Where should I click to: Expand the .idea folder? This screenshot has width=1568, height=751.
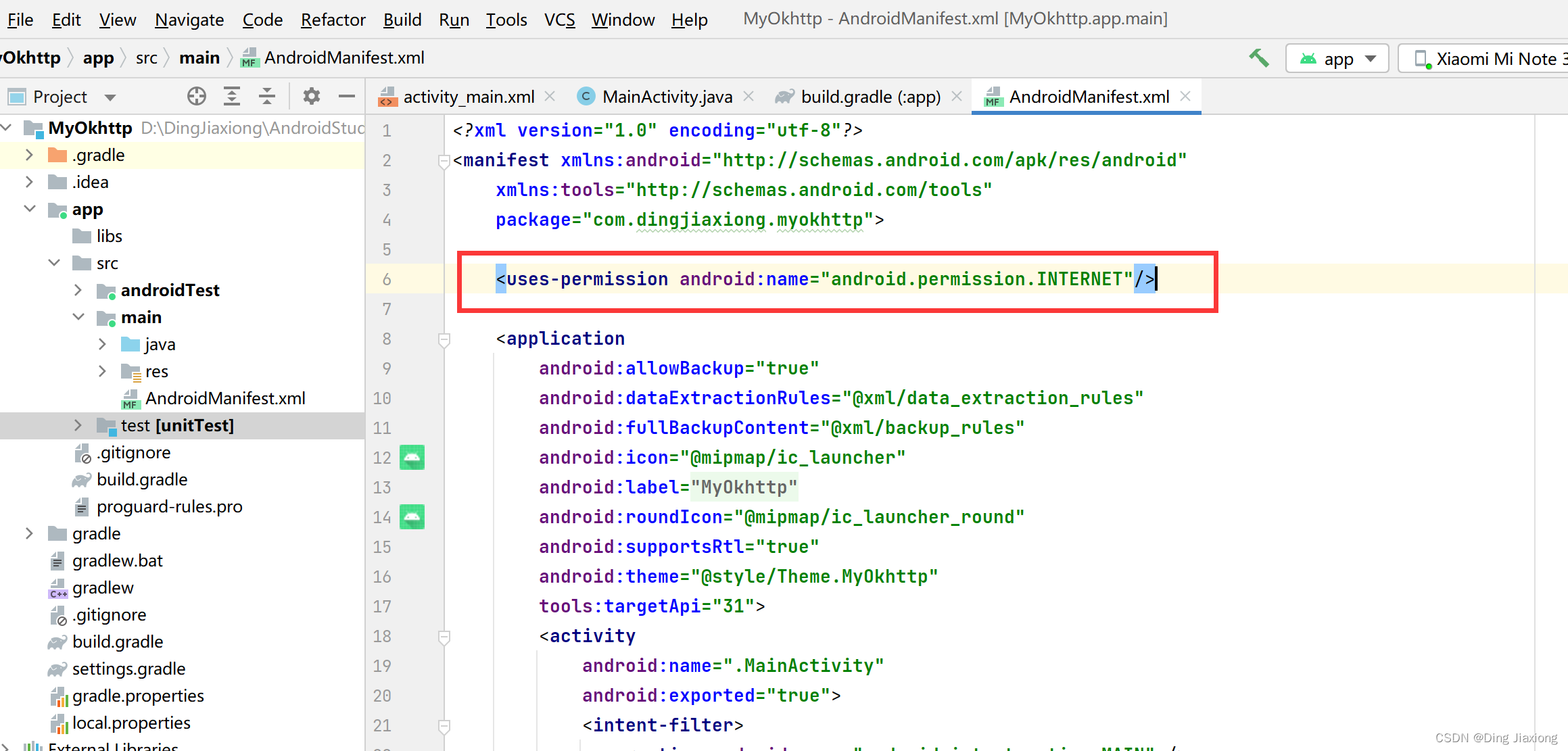click(29, 182)
